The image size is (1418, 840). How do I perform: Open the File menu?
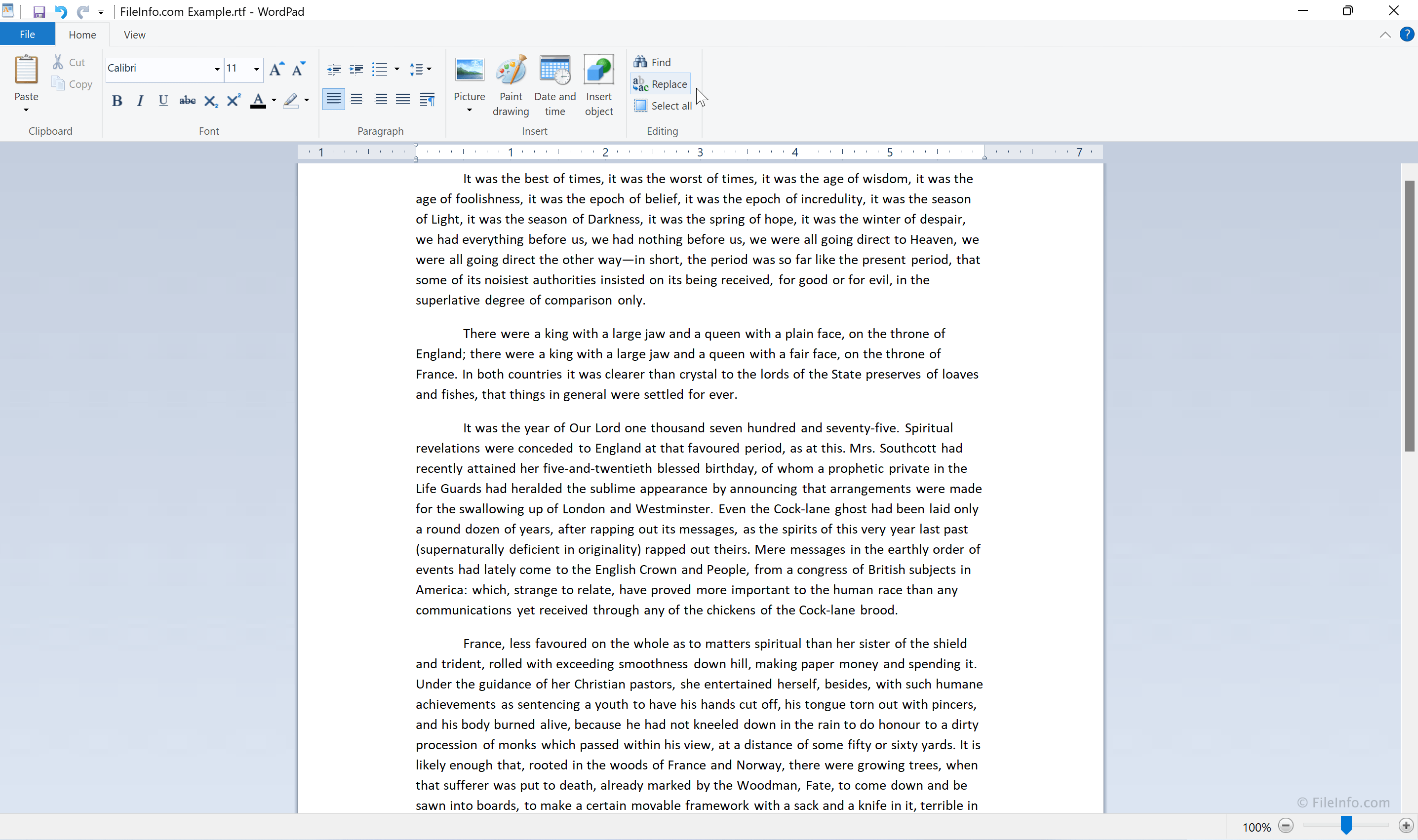pyautogui.click(x=27, y=35)
